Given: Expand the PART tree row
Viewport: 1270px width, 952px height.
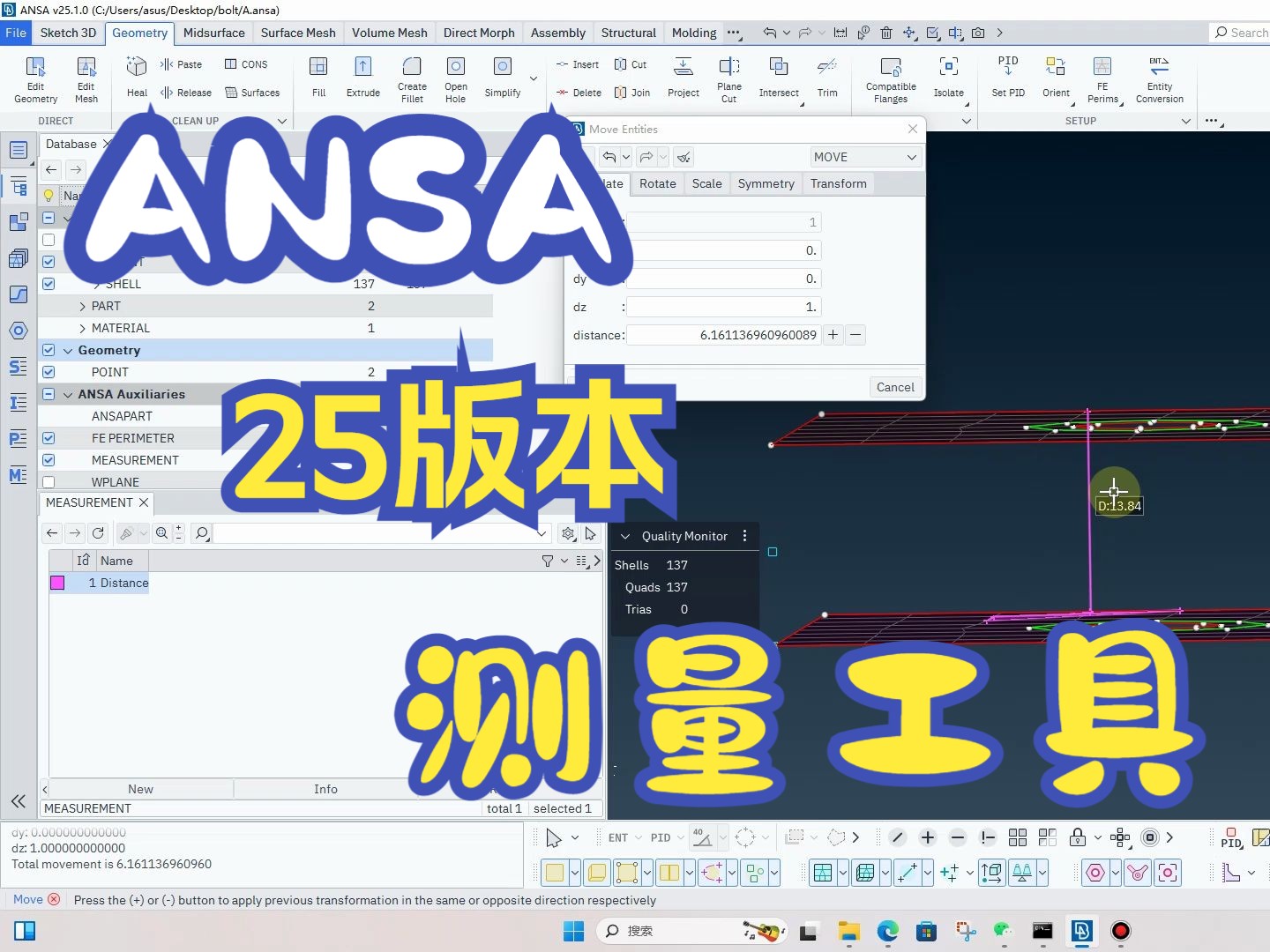Looking at the screenshot, I should pyautogui.click(x=82, y=306).
